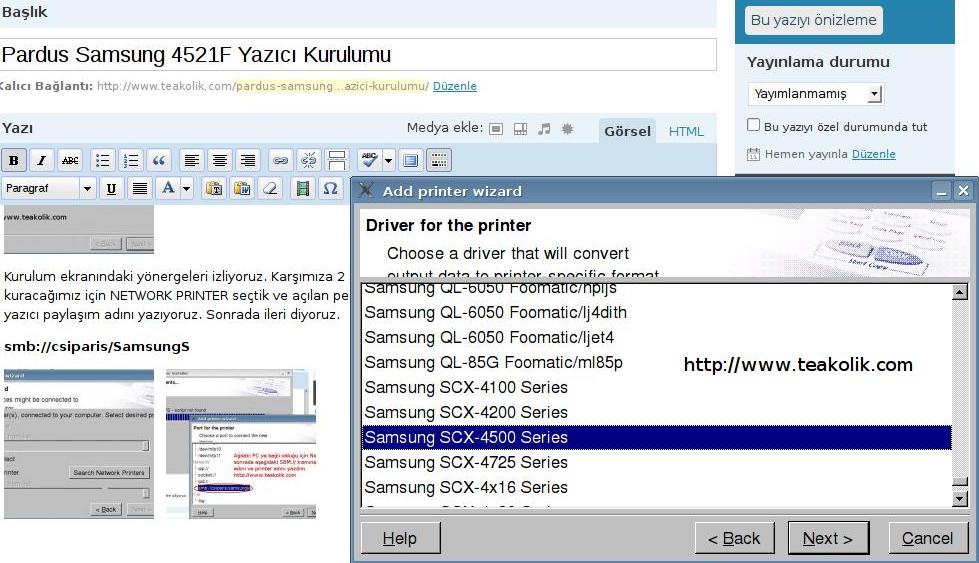Click the text color A button
Screen dimensions: 979x563
coord(168,188)
